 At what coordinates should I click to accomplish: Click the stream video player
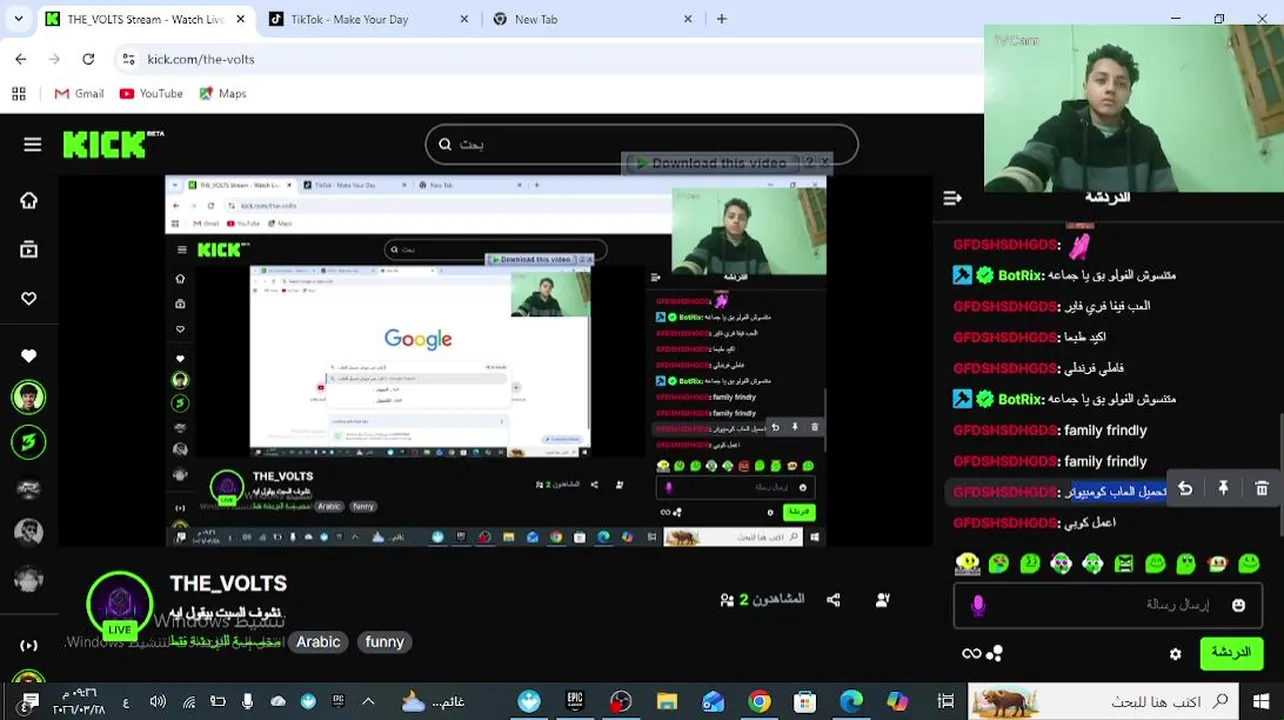click(495, 360)
